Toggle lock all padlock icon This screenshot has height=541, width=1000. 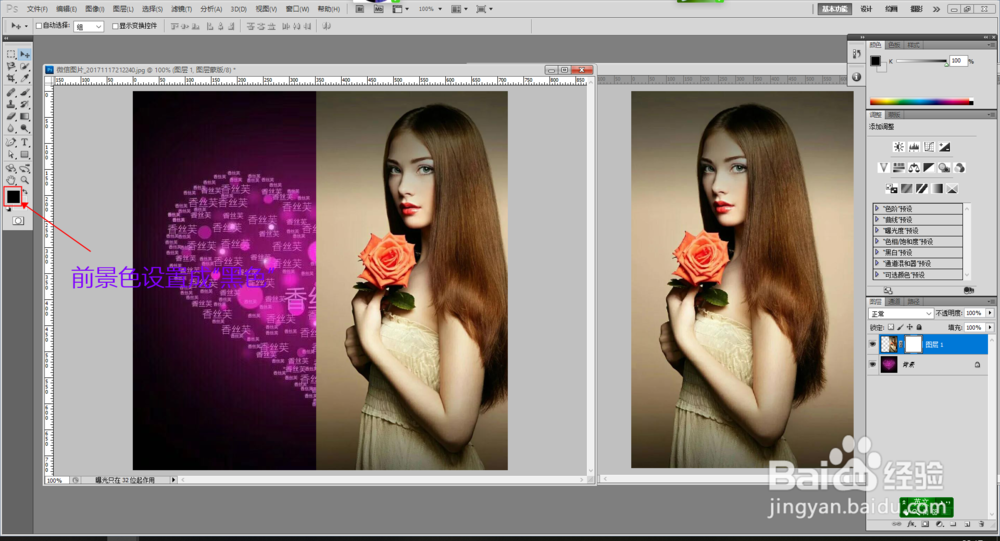(919, 327)
